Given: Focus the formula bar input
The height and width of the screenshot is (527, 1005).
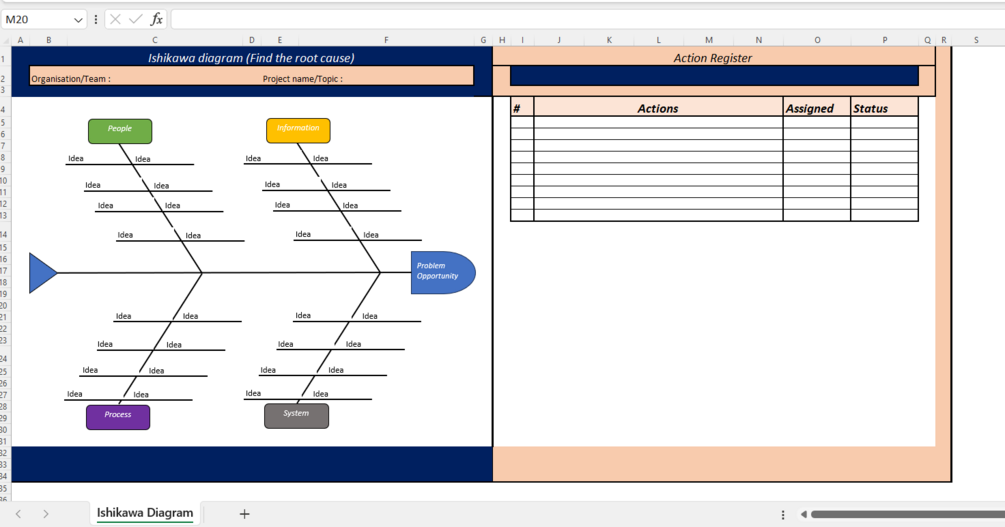Looking at the screenshot, I should point(587,19).
